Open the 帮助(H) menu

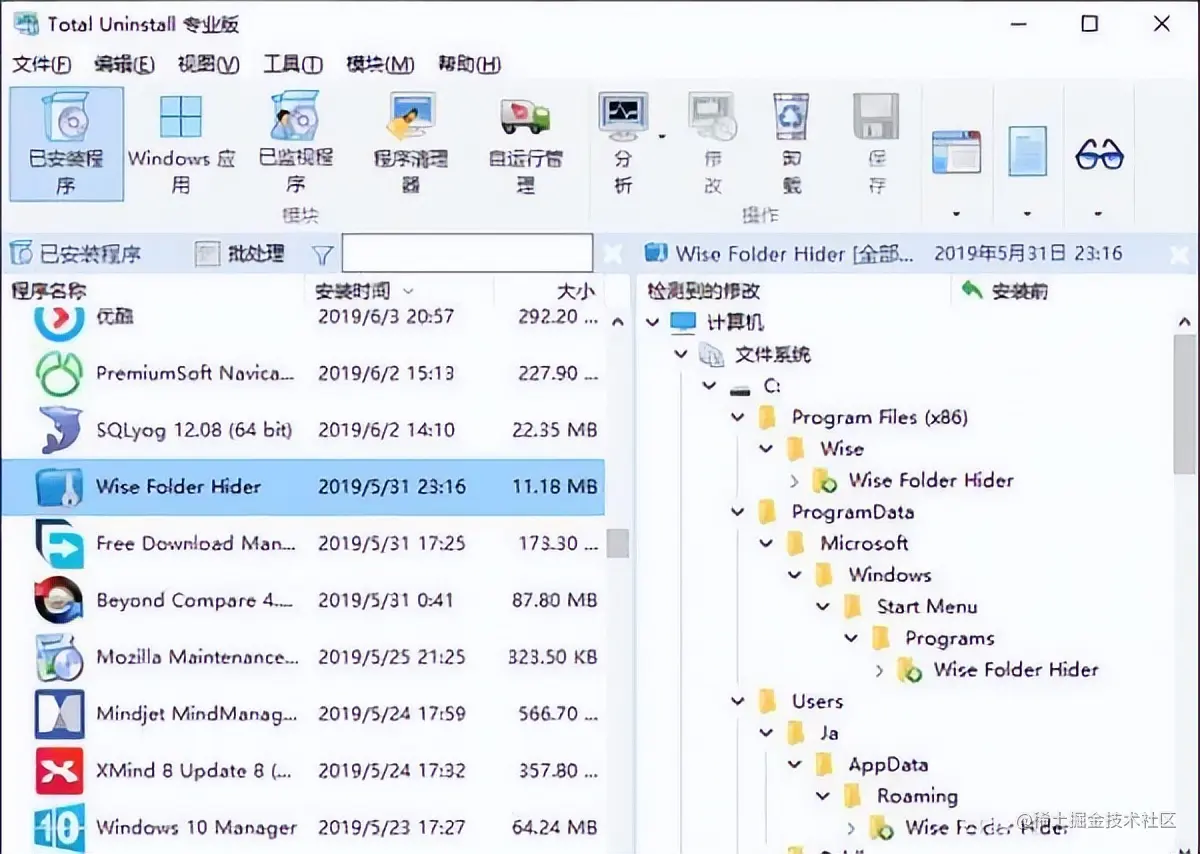469,64
